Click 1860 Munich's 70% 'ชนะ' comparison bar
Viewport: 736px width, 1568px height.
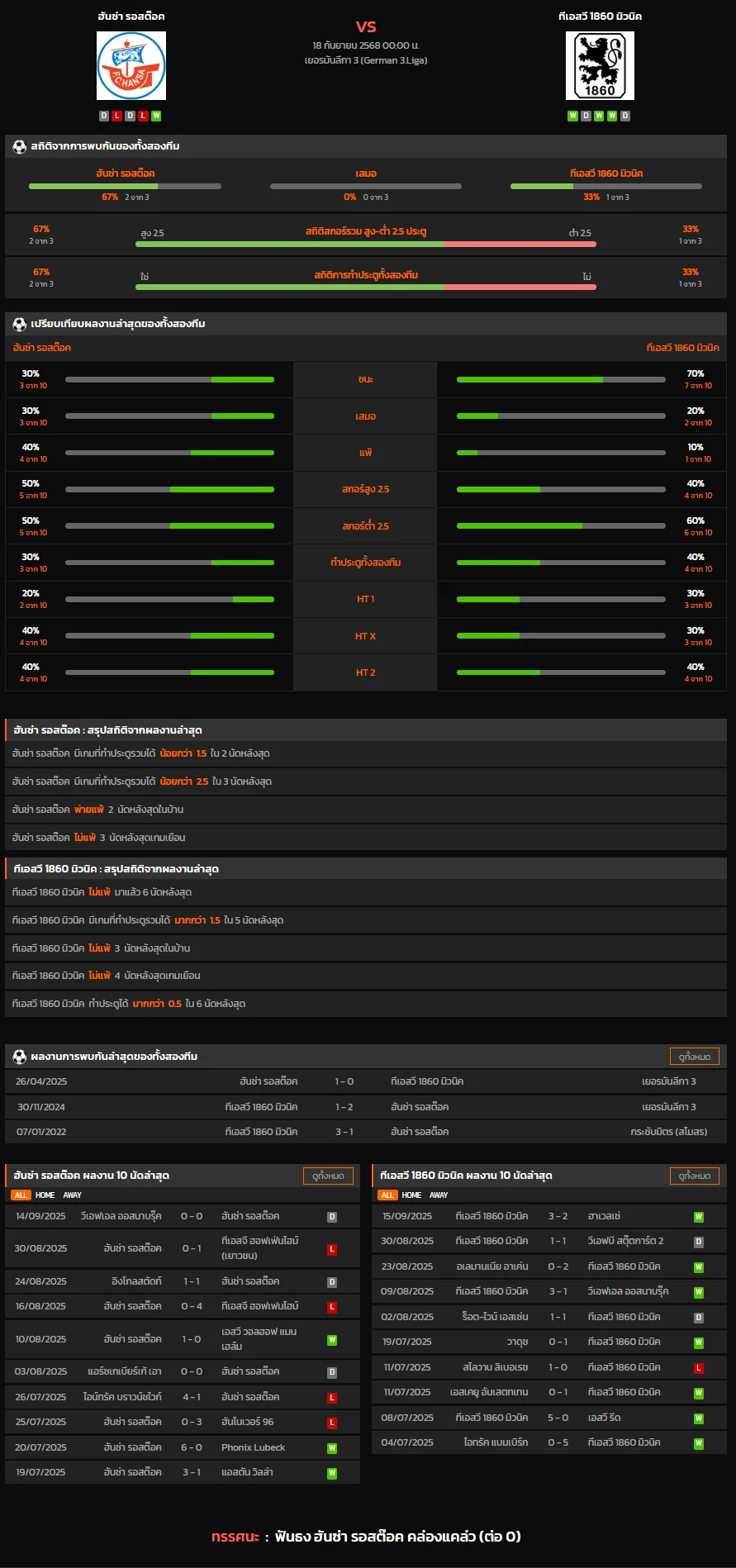561,380
